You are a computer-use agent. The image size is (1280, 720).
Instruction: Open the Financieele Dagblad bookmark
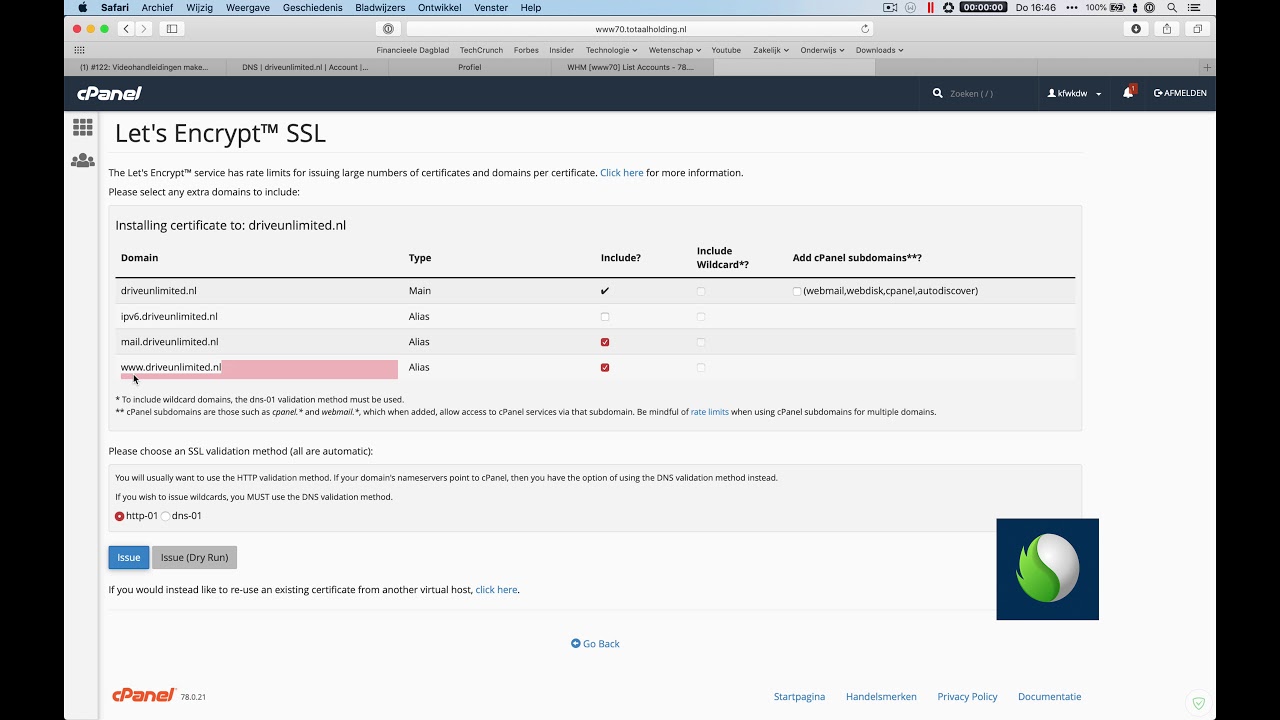[413, 50]
